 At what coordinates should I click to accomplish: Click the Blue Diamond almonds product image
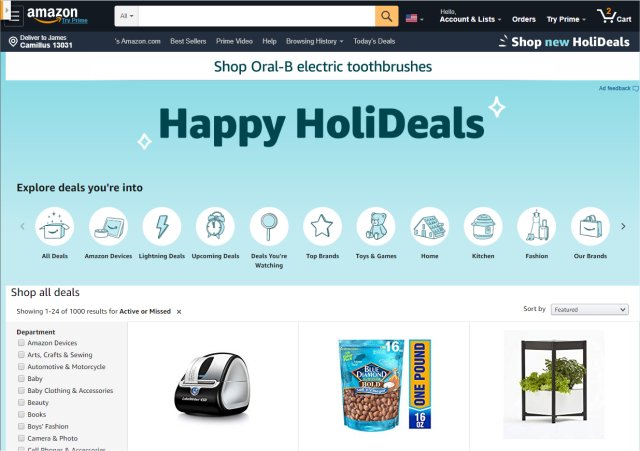coord(384,384)
